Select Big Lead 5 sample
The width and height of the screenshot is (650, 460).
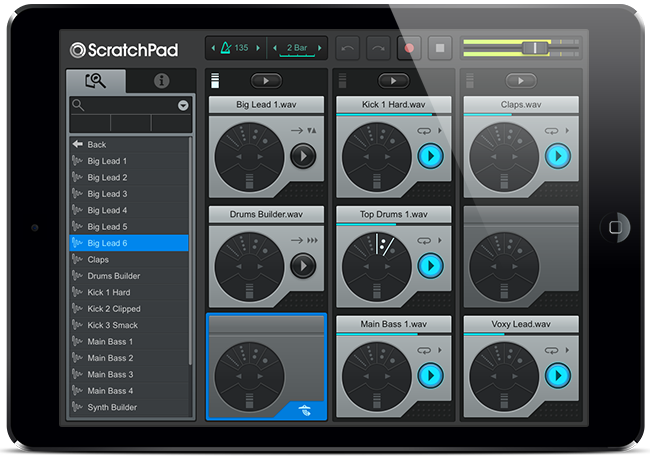click(x=129, y=227)
